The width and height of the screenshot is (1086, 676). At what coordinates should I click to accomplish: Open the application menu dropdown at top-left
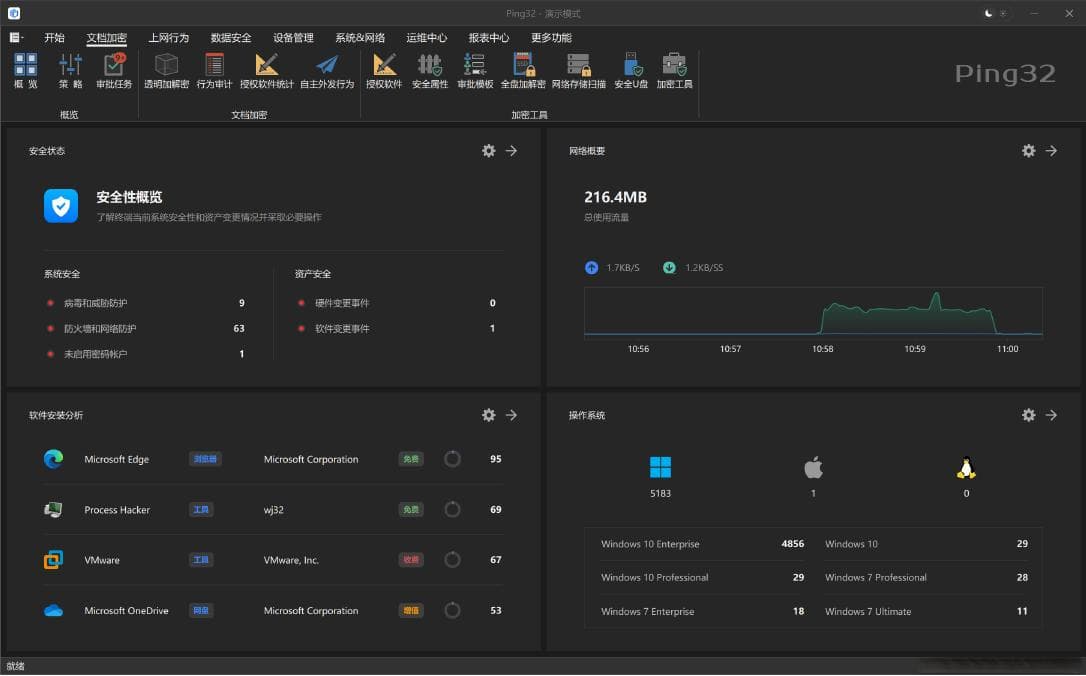(16, 37)
